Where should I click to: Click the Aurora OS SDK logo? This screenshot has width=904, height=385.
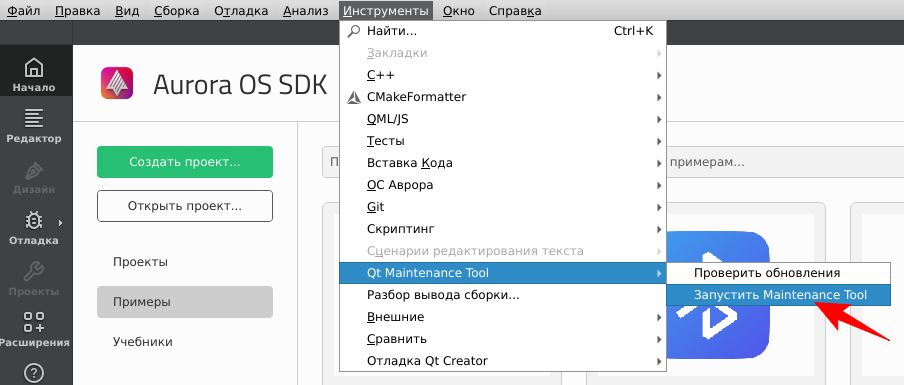117,84
